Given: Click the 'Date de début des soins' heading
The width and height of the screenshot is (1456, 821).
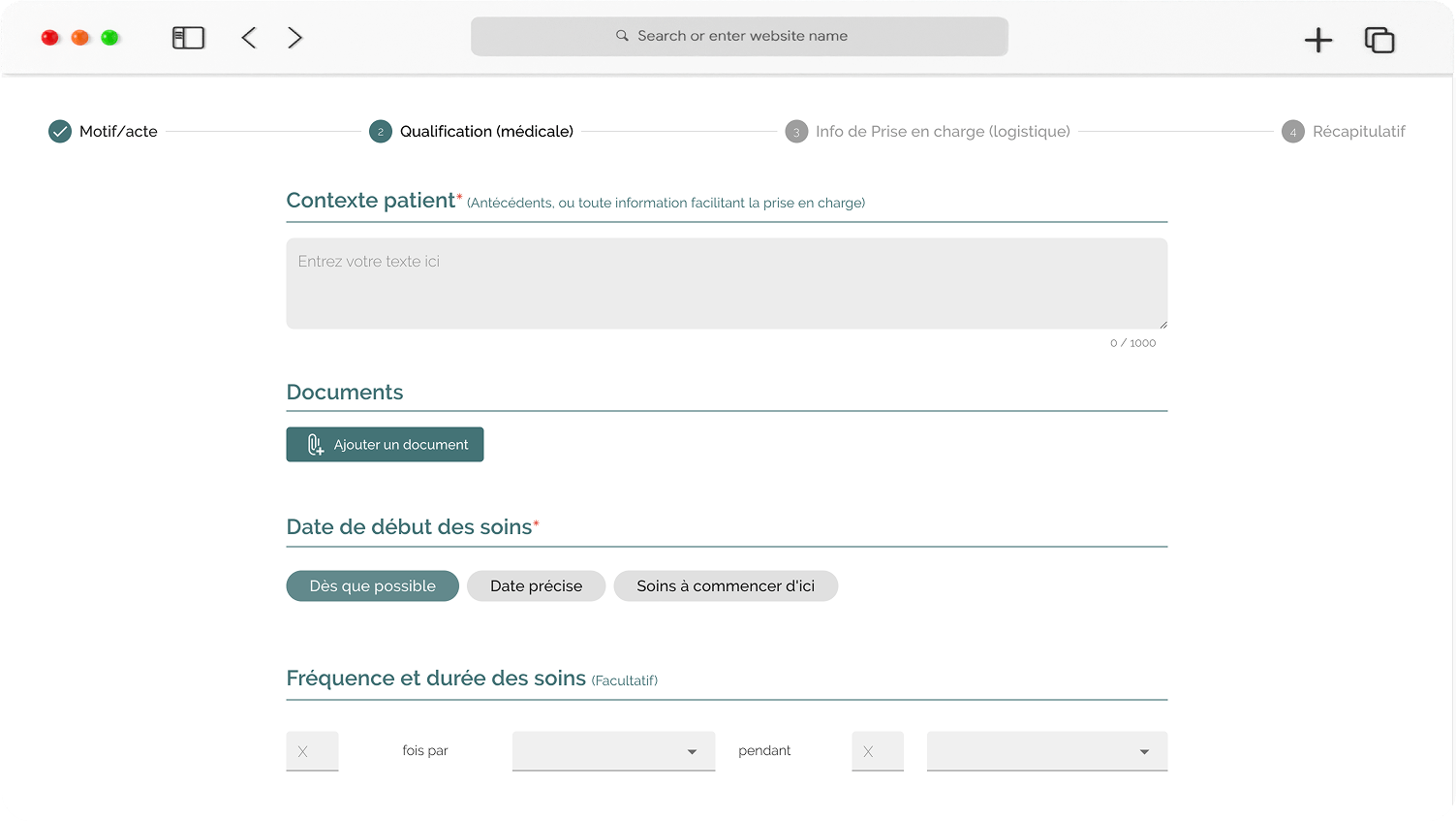Looking at the screenshot, I should coord(409,527).
